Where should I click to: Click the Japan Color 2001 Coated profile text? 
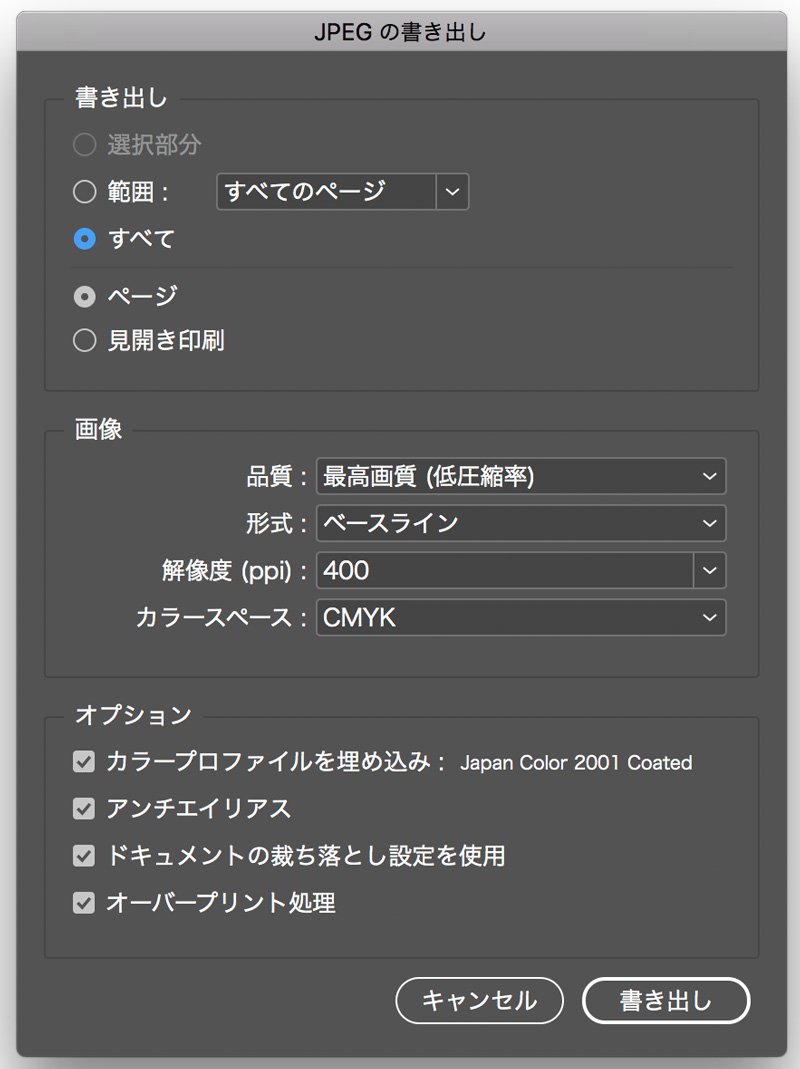tap(575, 763)
